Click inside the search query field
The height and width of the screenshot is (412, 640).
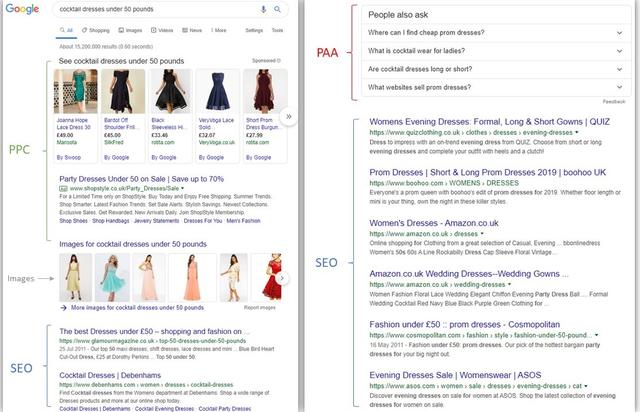(150, 10)
